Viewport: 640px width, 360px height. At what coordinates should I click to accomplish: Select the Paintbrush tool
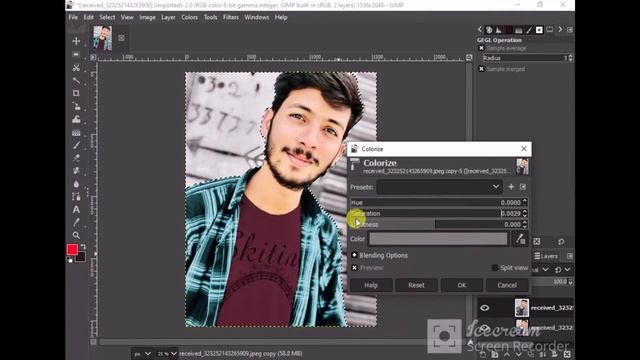(x=76, y=145)
